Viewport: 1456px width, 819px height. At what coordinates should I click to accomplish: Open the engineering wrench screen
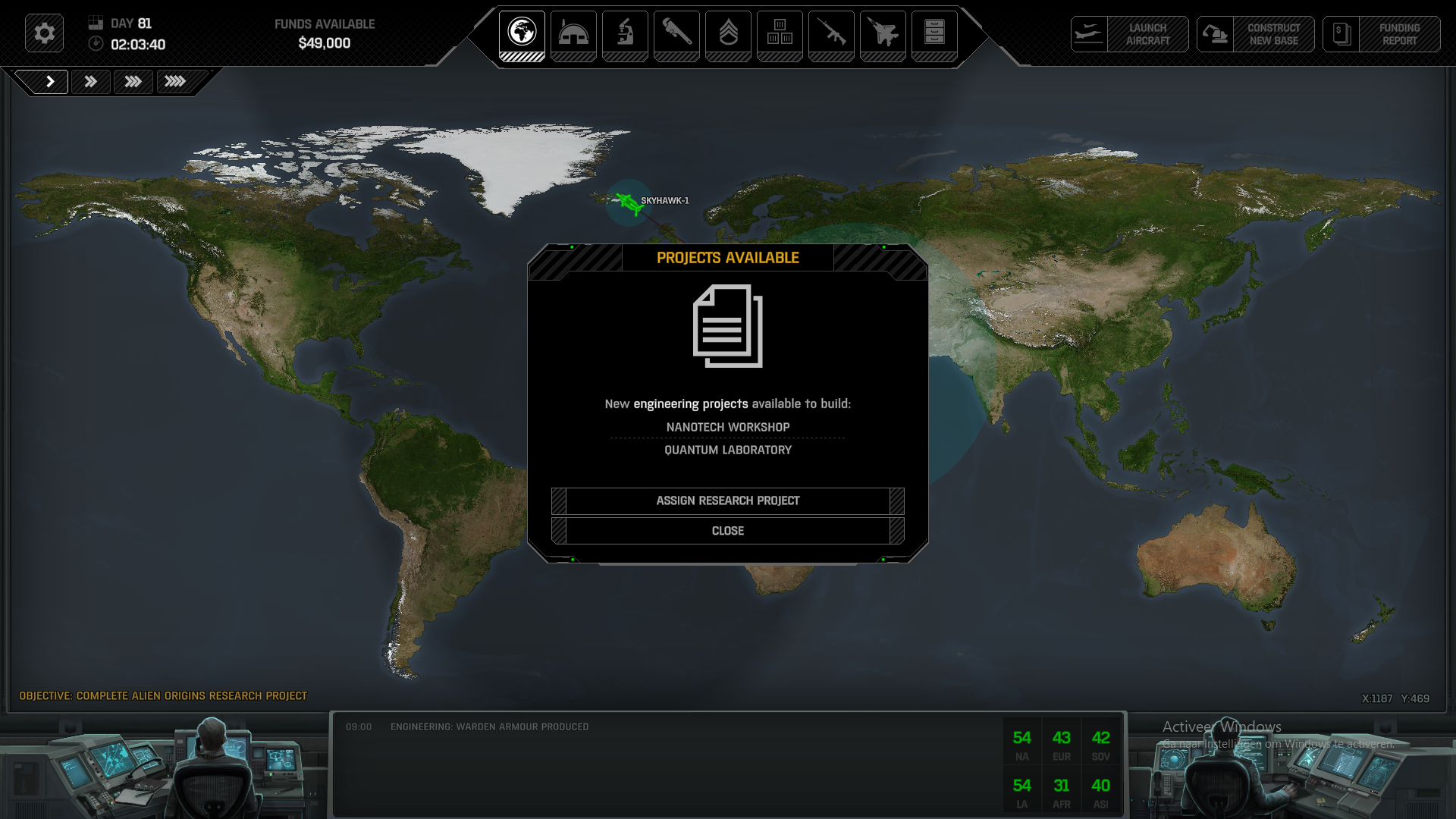click(x=676, y=34)
